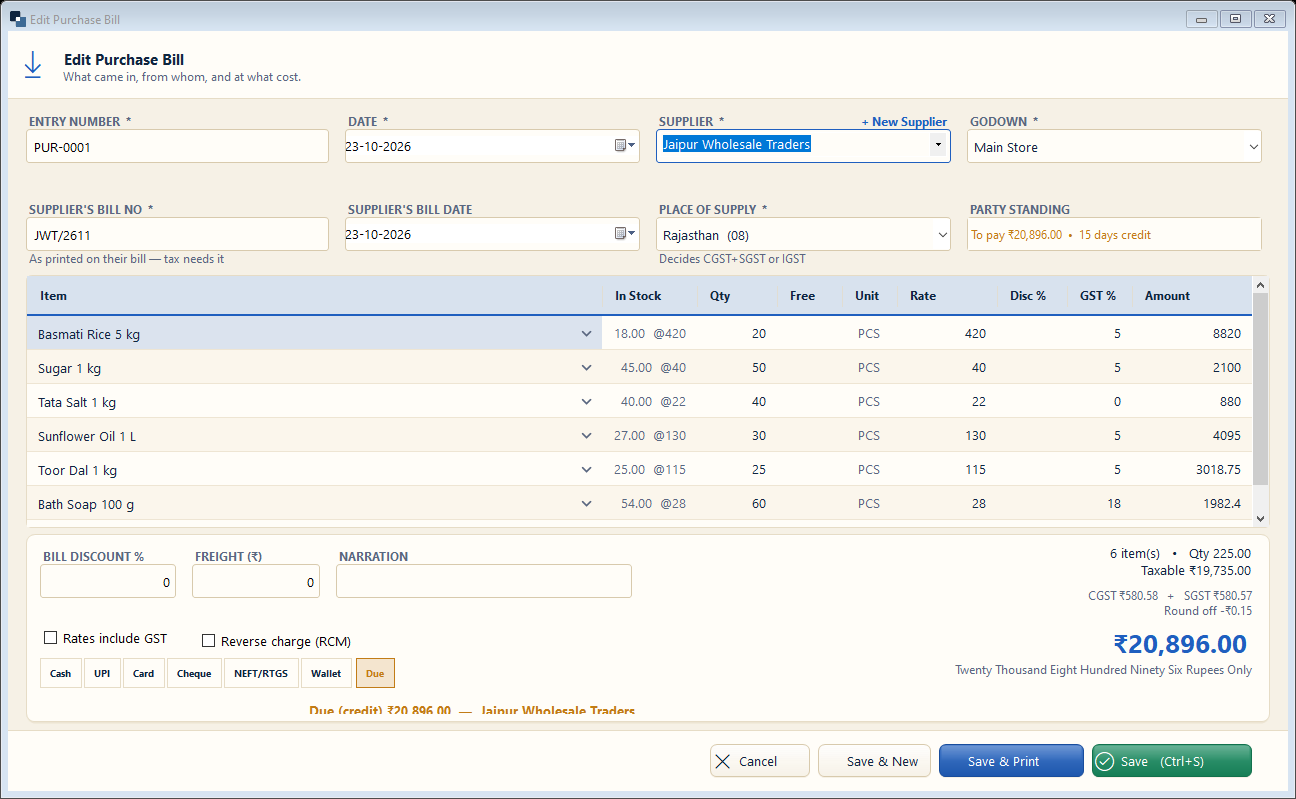This screenshot has width=1296, height=799.
Task: Open the Date calendar picker icon
Action: (x=624, y=146)
